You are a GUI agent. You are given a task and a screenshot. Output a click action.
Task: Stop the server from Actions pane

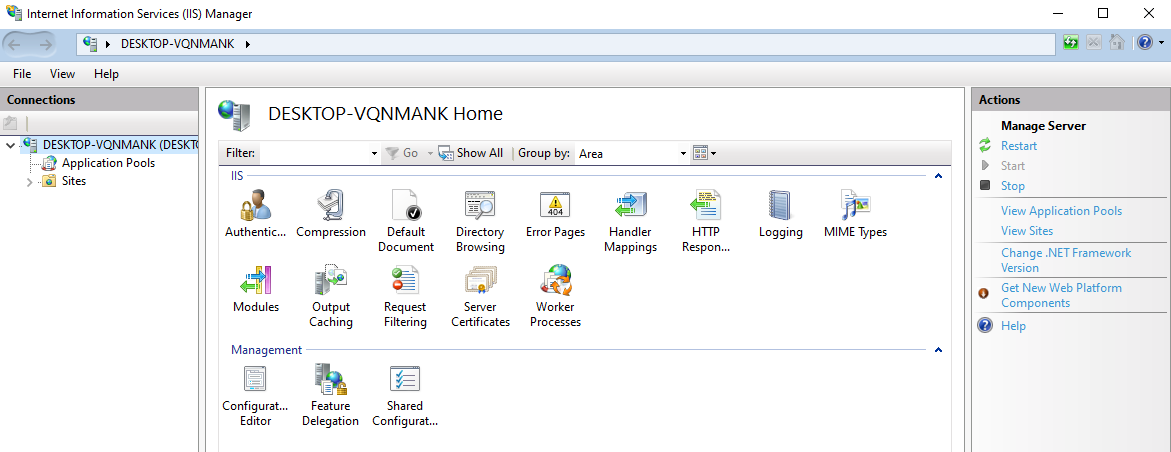[1013, 186]
